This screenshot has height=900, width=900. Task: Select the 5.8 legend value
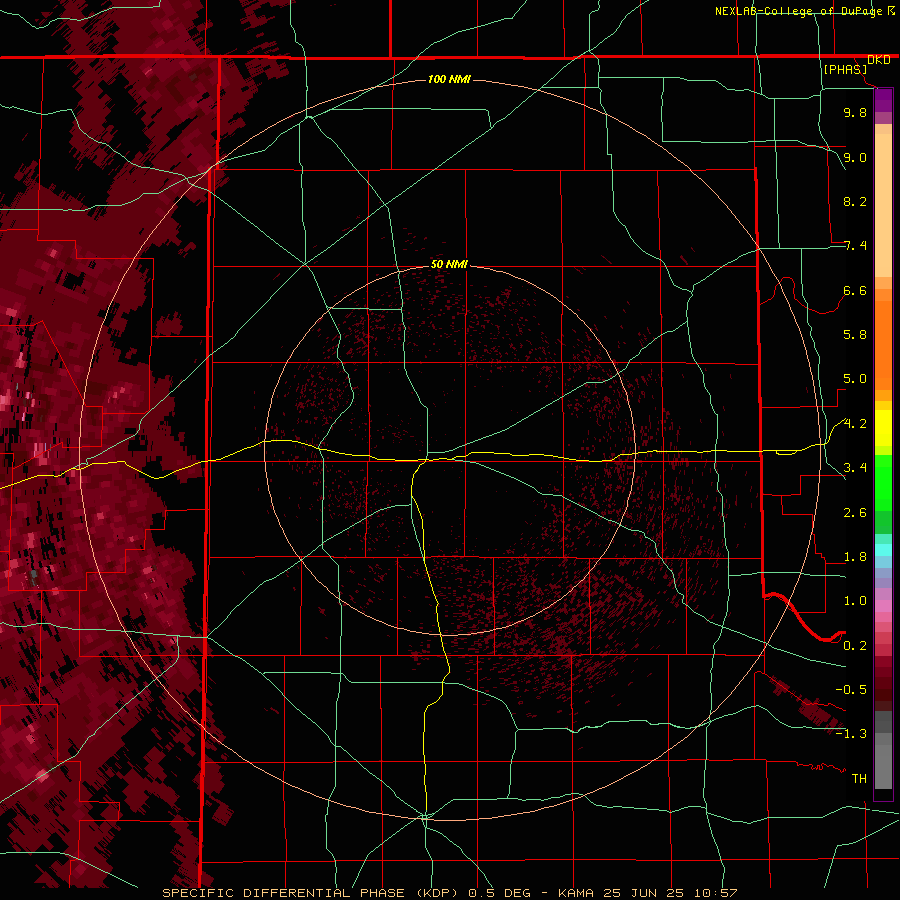(x=855, y=335)
